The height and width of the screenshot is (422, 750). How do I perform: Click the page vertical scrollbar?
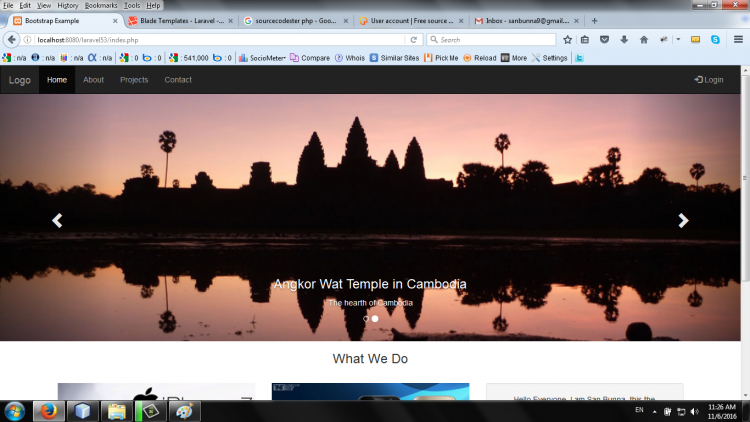coord(745,178)
